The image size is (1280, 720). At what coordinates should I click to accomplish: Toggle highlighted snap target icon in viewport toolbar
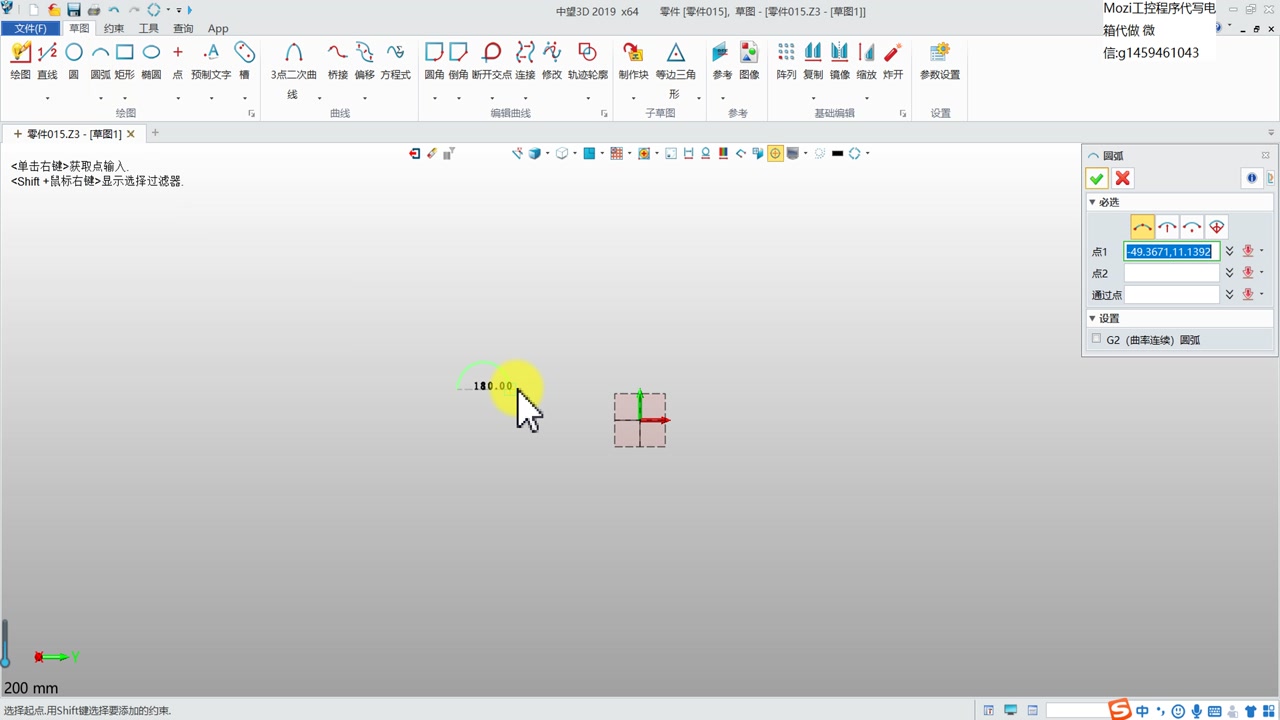(775, 153)
